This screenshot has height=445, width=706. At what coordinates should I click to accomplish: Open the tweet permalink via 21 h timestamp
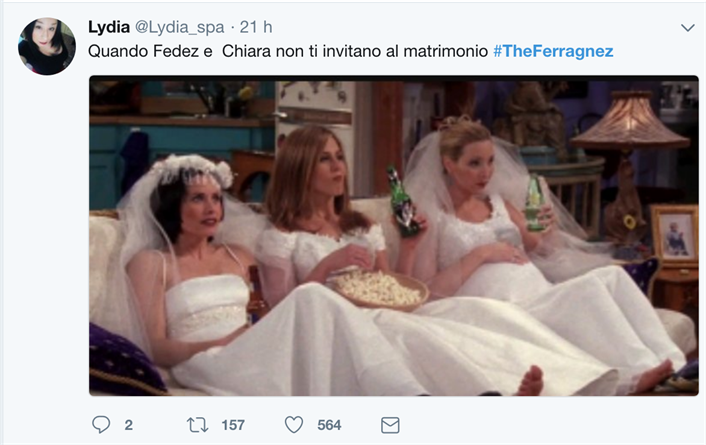(256, 27)
